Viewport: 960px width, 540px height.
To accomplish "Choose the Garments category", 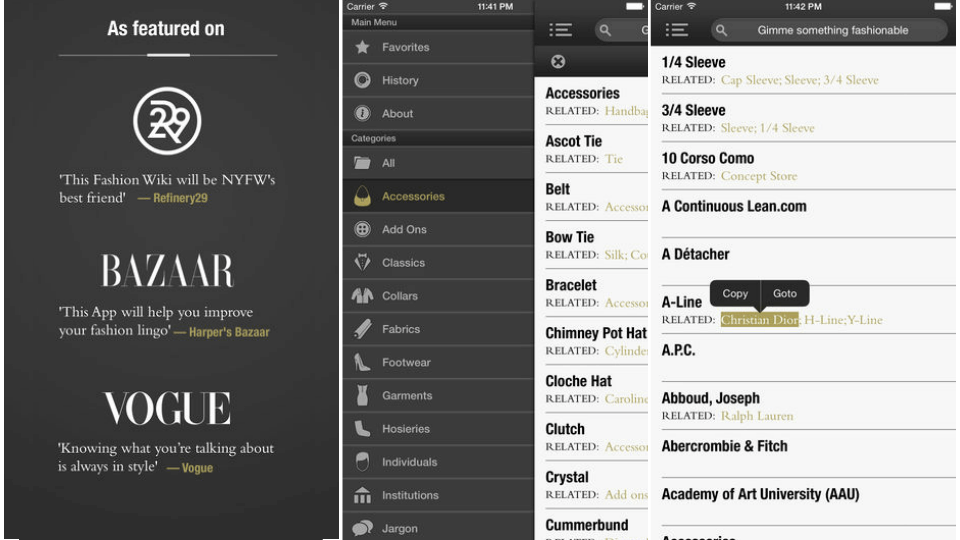I will tap(438, 396).
